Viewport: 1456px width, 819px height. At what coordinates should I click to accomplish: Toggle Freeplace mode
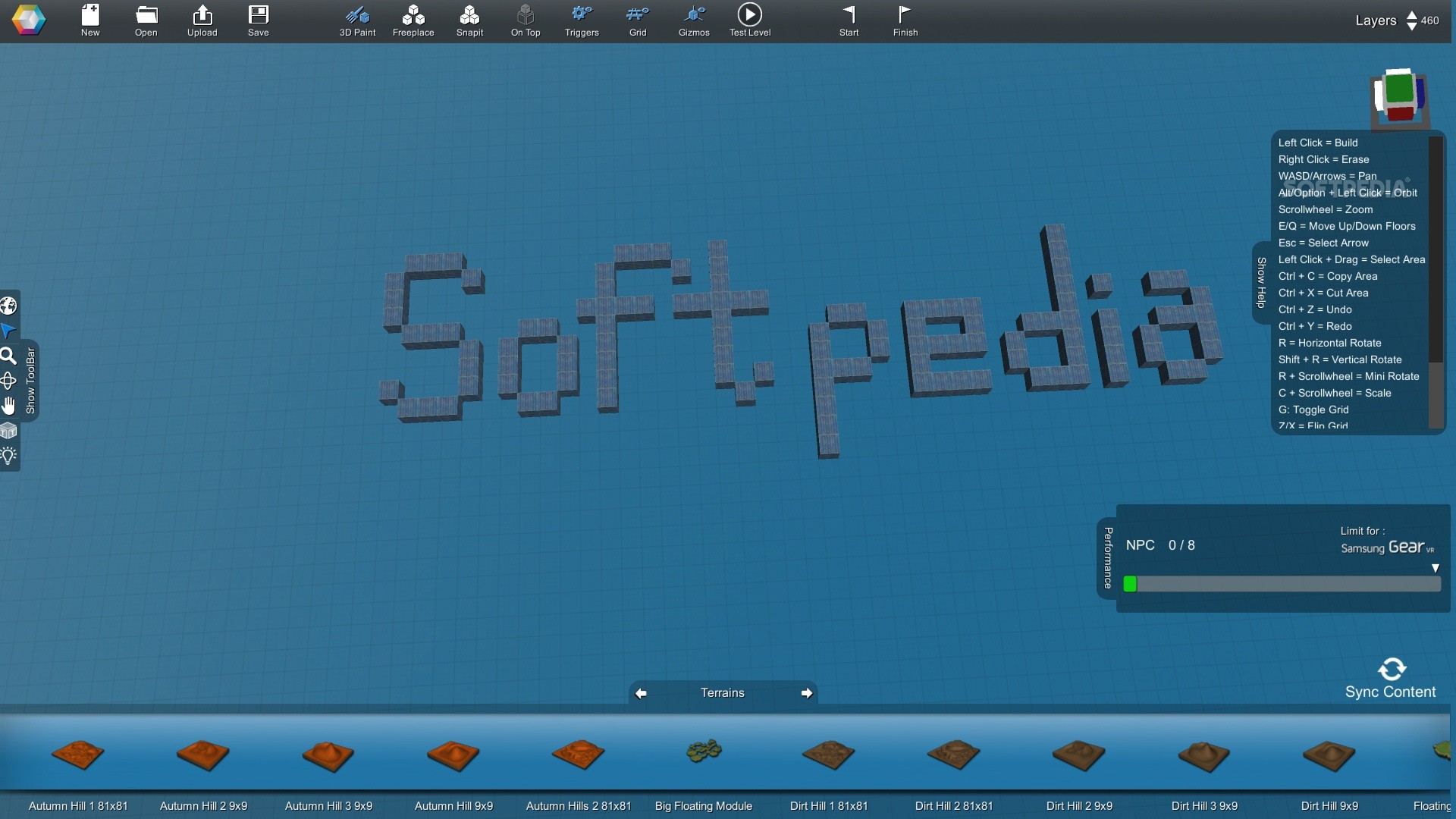point(413,20)
